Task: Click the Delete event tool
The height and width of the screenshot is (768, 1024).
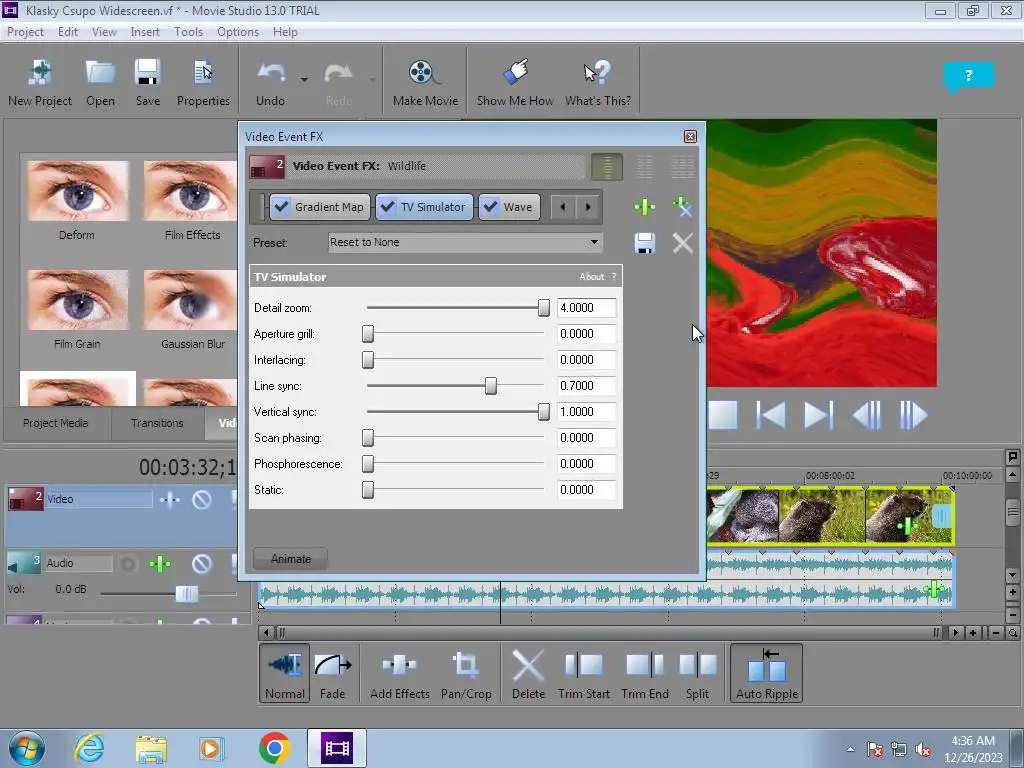Action: click(x=528, y=673)
